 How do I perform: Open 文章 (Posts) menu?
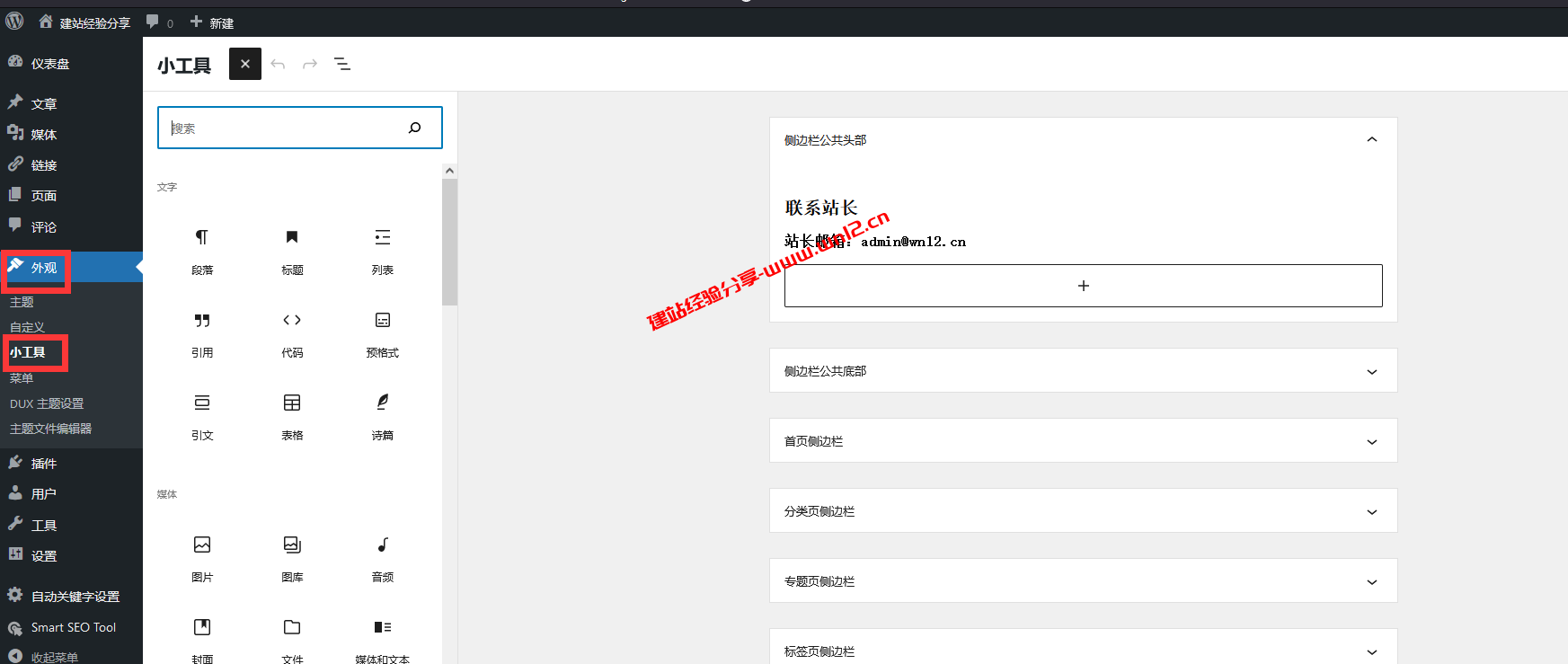pyautogui.click(x=71, y=103)
